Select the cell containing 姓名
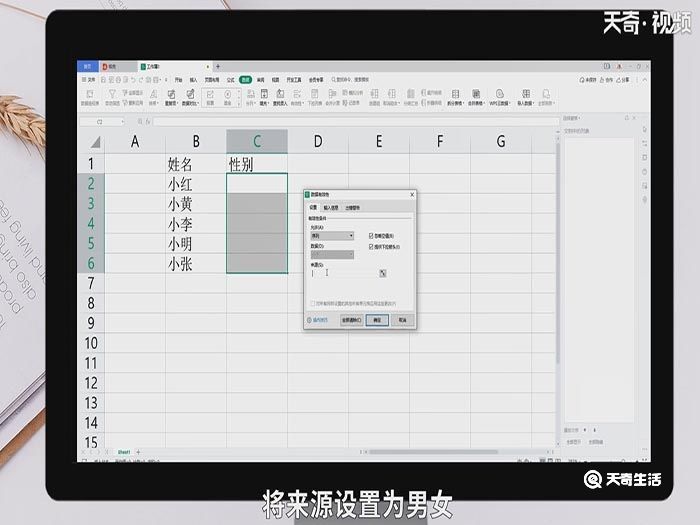 [196, 164]
